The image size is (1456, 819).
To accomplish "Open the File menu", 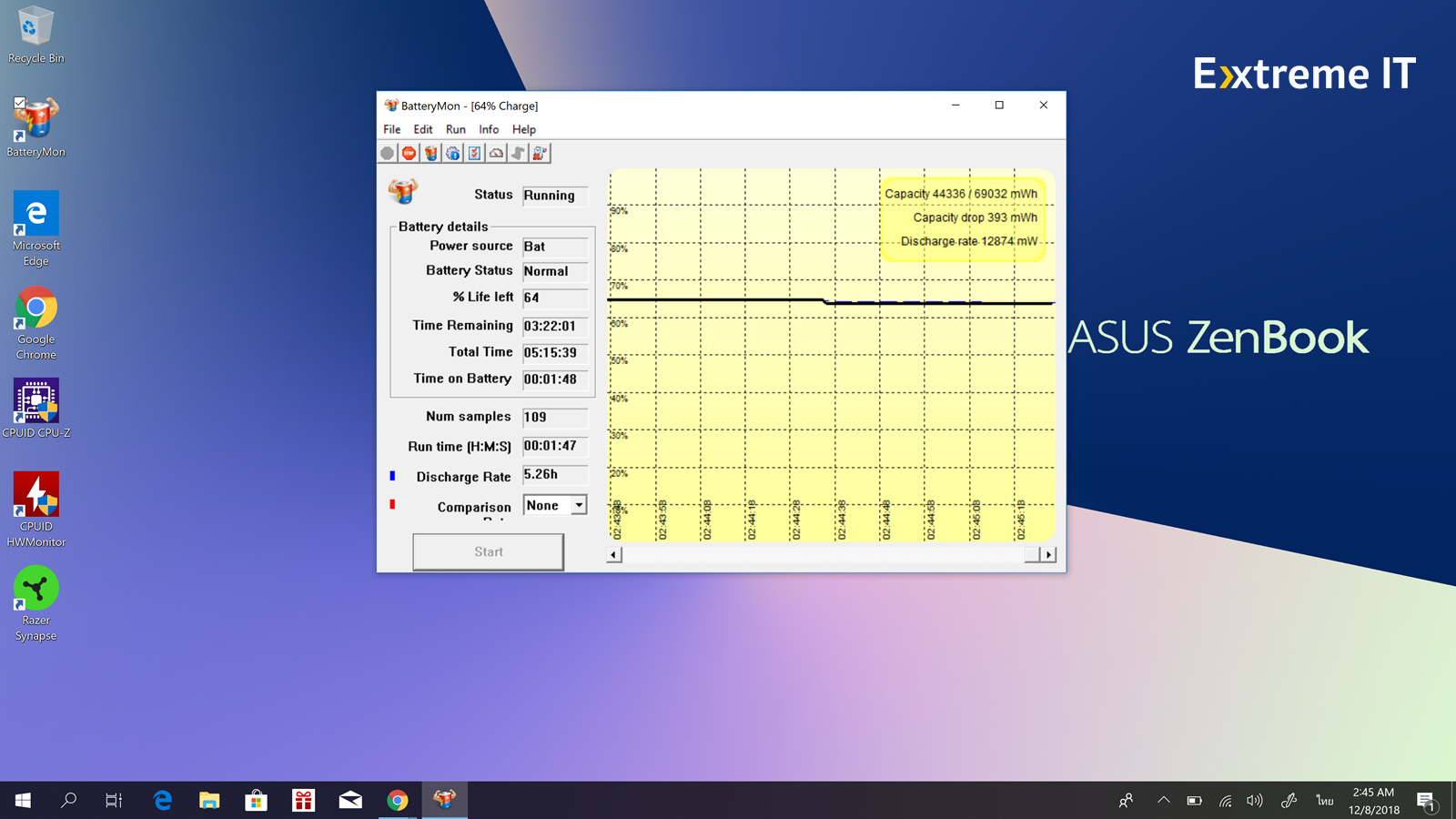I will point(392,129).
